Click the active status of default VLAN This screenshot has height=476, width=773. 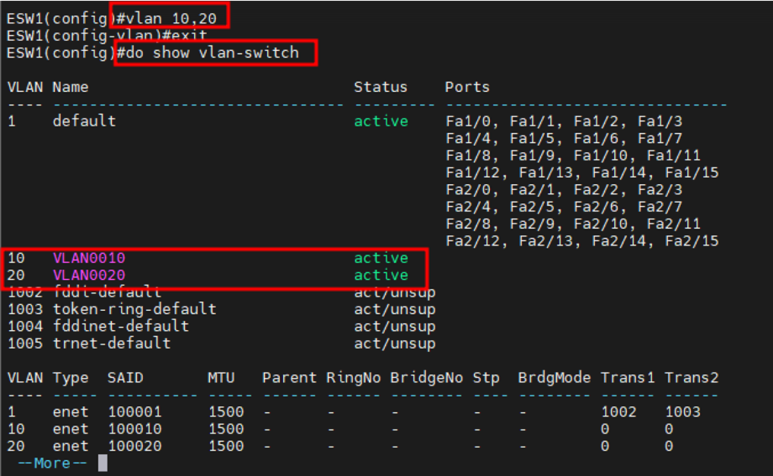(x=381, y=121)
